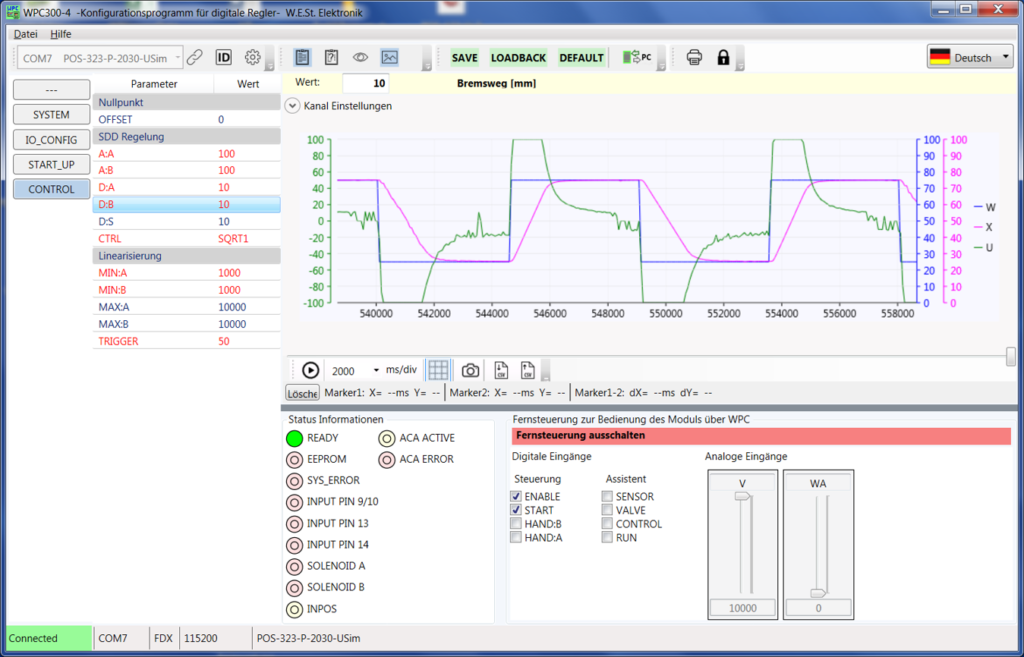Click the ID identification icon
Image resolution: width=1024 pixels, height=657 pixels.
click(x=224, y=57)
